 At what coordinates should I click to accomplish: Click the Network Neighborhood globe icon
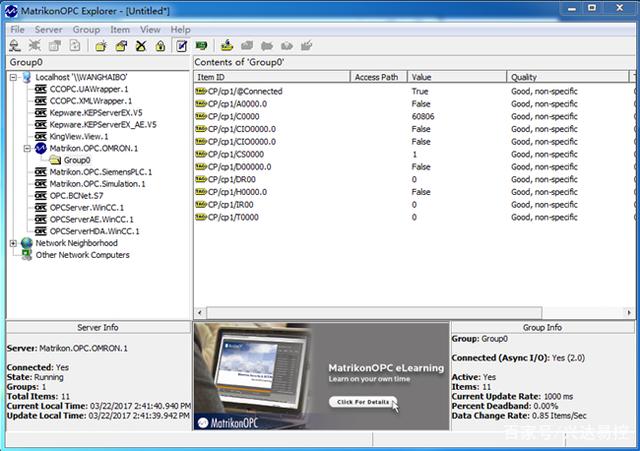click(27, 243)
